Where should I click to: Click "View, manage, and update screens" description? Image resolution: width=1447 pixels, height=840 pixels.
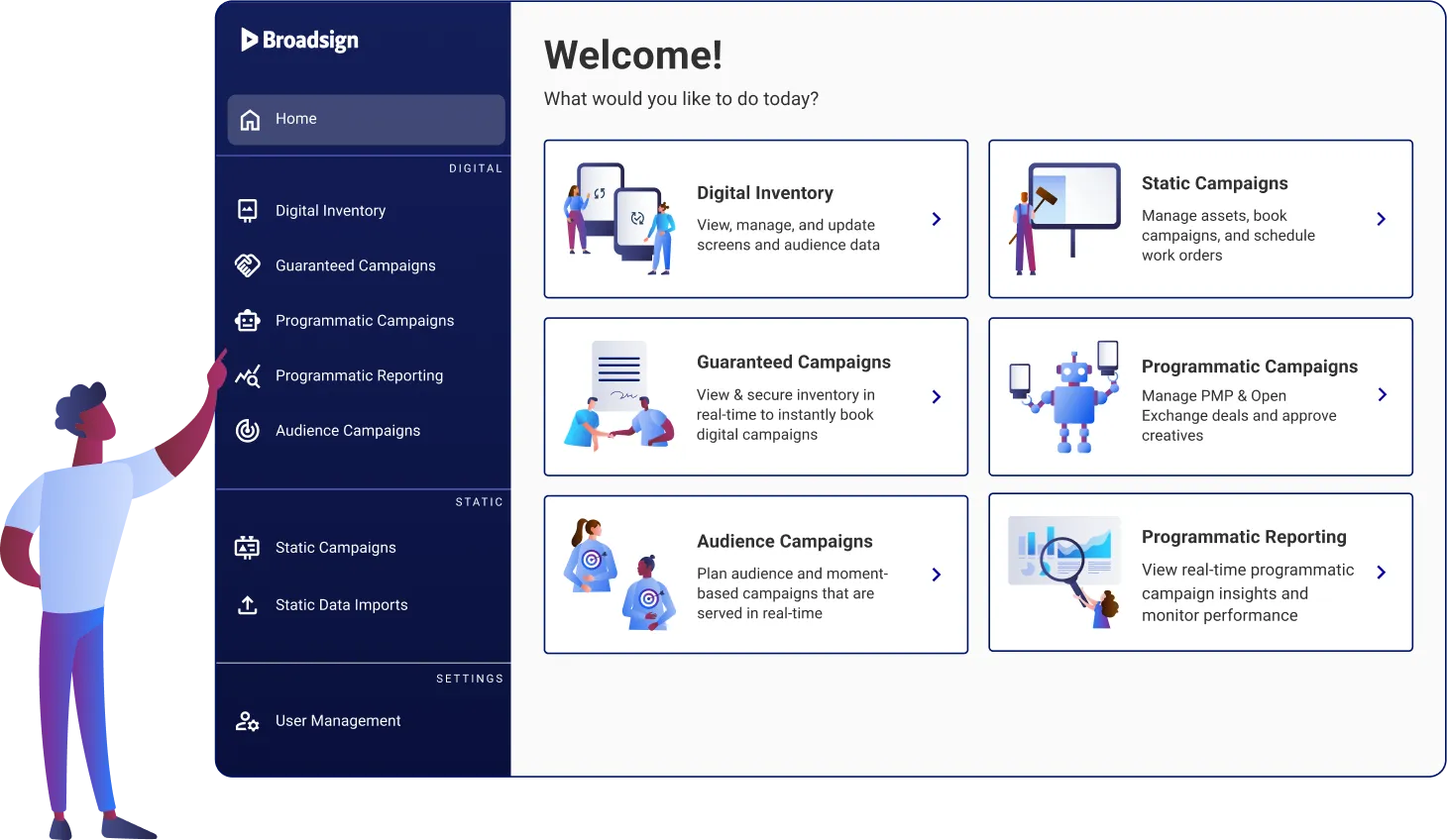point(788,235)
